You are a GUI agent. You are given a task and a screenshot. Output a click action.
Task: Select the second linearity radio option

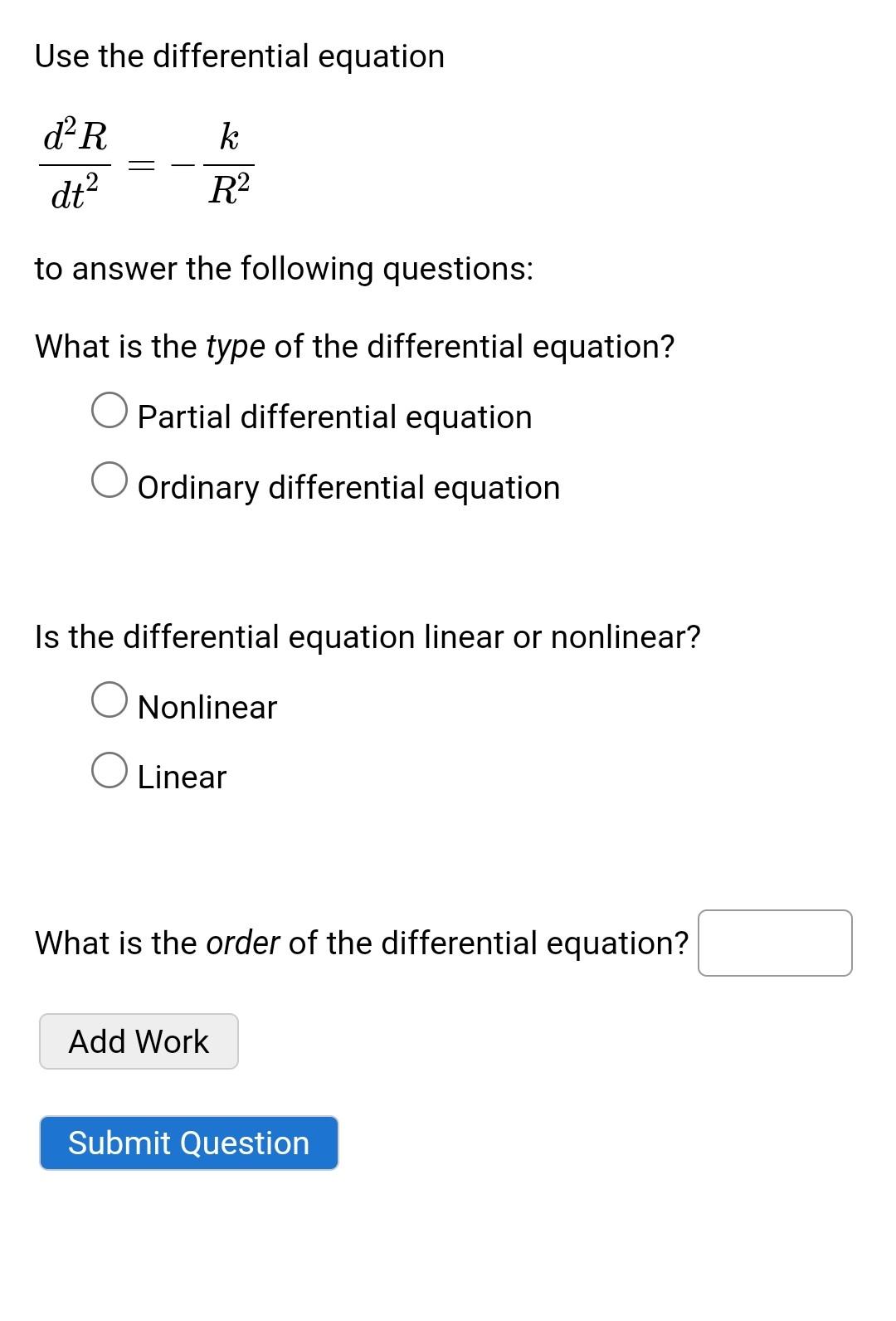point(110,769)
